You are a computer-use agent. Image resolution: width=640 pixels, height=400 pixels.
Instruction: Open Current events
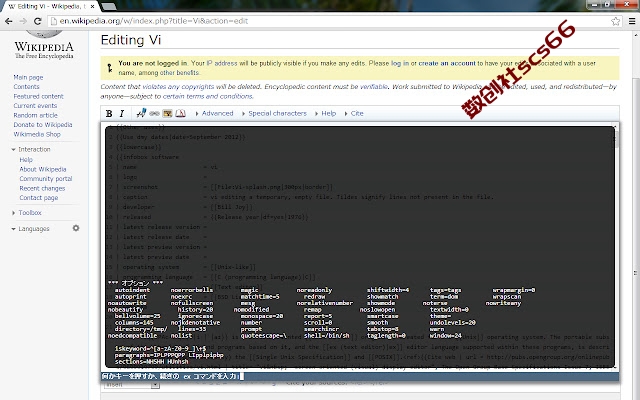tap(35, 106)
